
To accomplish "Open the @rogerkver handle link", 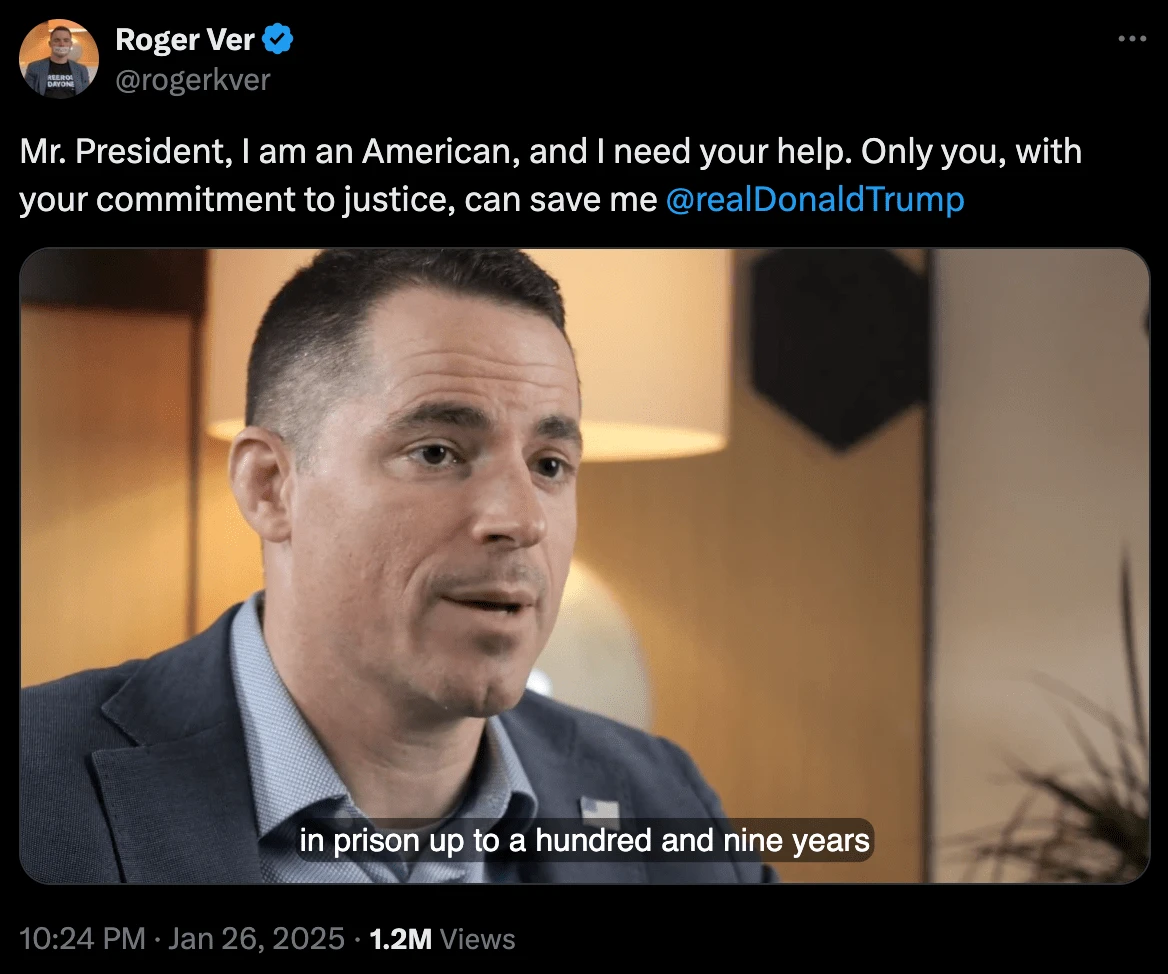I will [193, 80].
